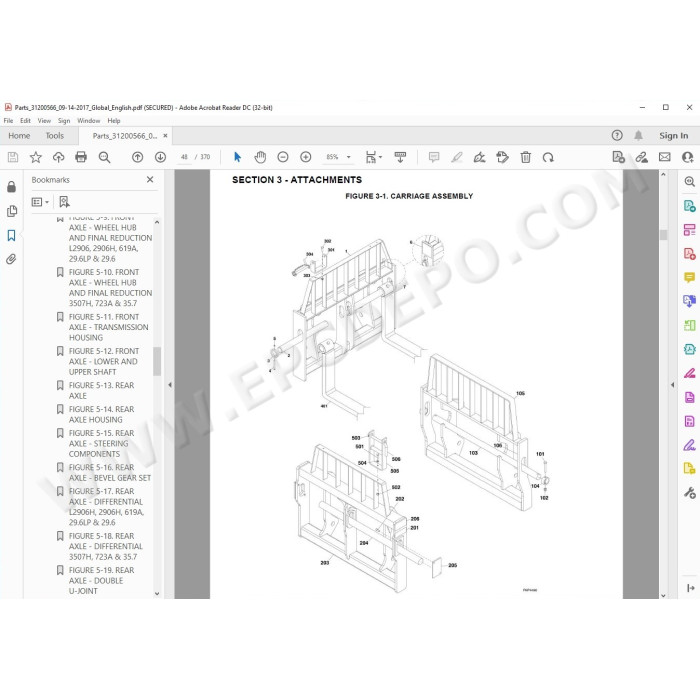Image resolution: width=700 pixels, height=700 pixels.
Task: Open the Edit menu
Action: [25, 121]
